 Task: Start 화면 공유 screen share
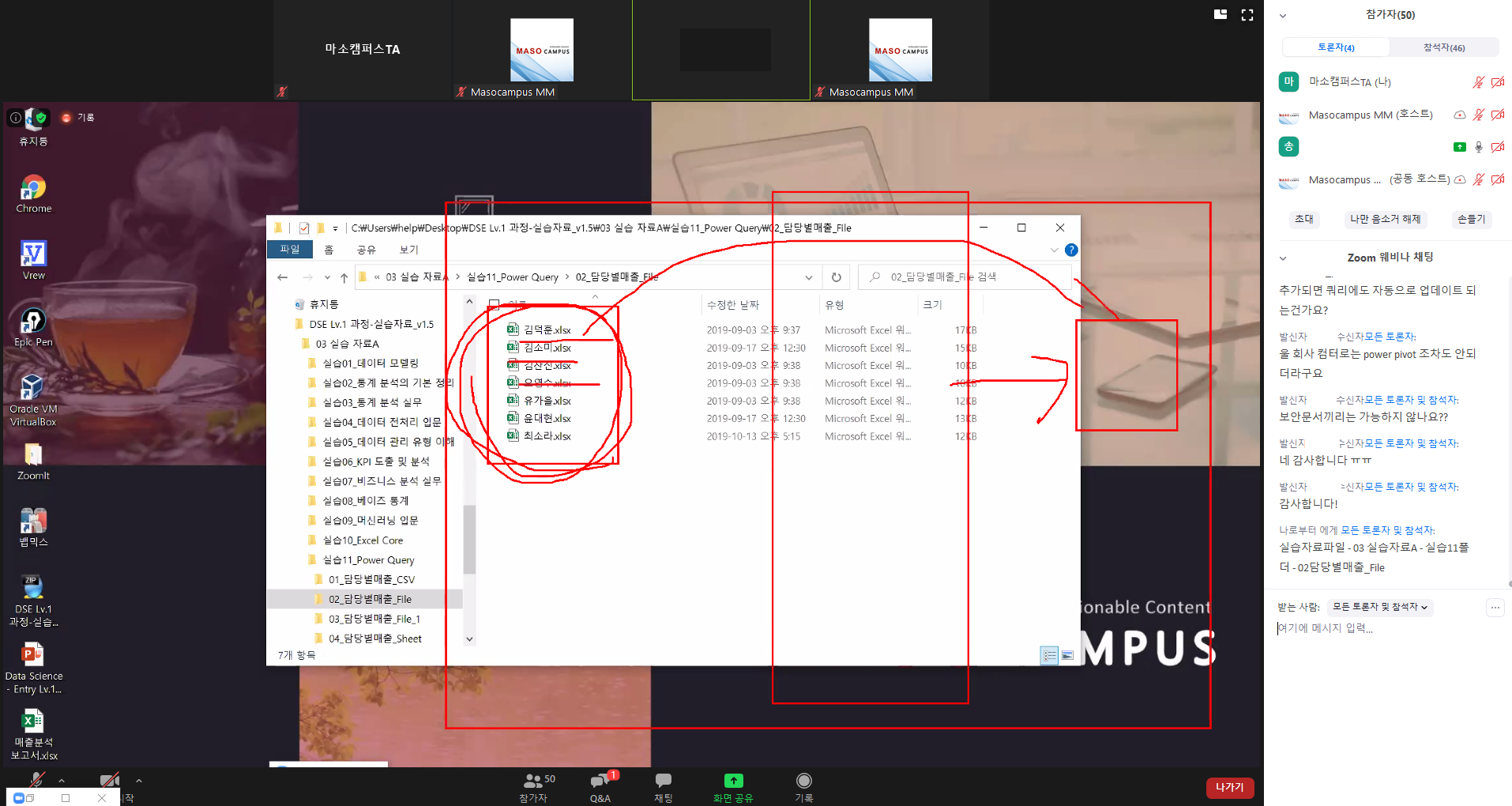733,782
